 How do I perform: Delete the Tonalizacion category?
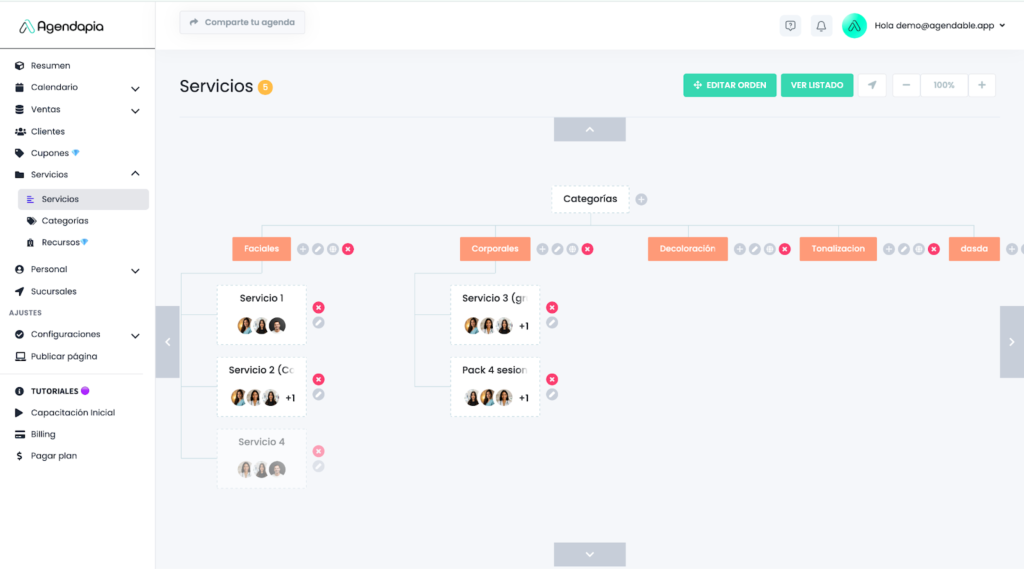934,249
